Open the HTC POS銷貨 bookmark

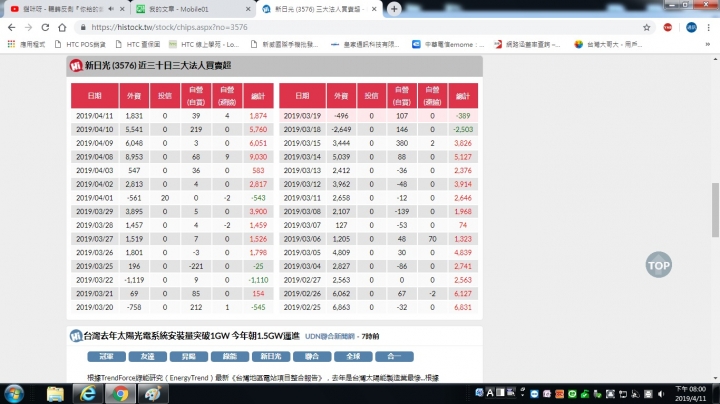click(80, 45)
